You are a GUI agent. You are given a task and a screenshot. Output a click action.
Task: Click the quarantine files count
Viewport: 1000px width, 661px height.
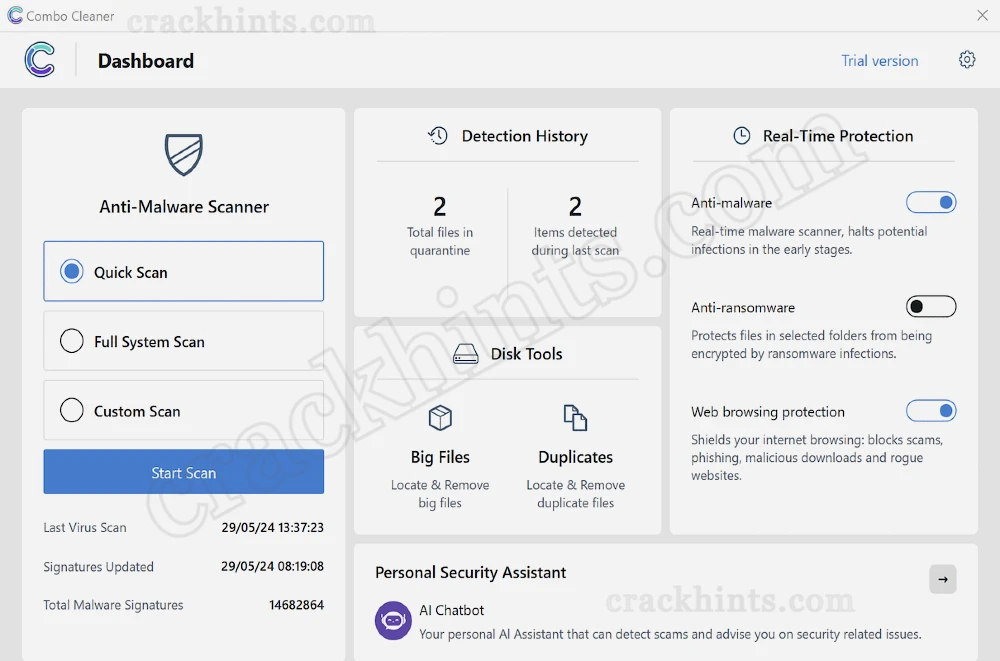point(440,207)
